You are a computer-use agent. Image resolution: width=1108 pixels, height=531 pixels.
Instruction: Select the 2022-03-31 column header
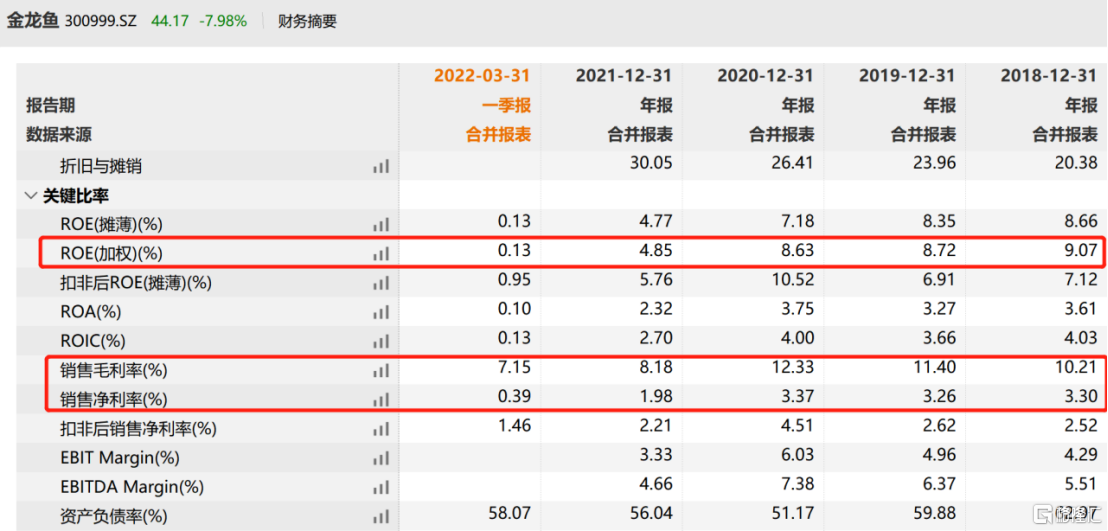483,75
